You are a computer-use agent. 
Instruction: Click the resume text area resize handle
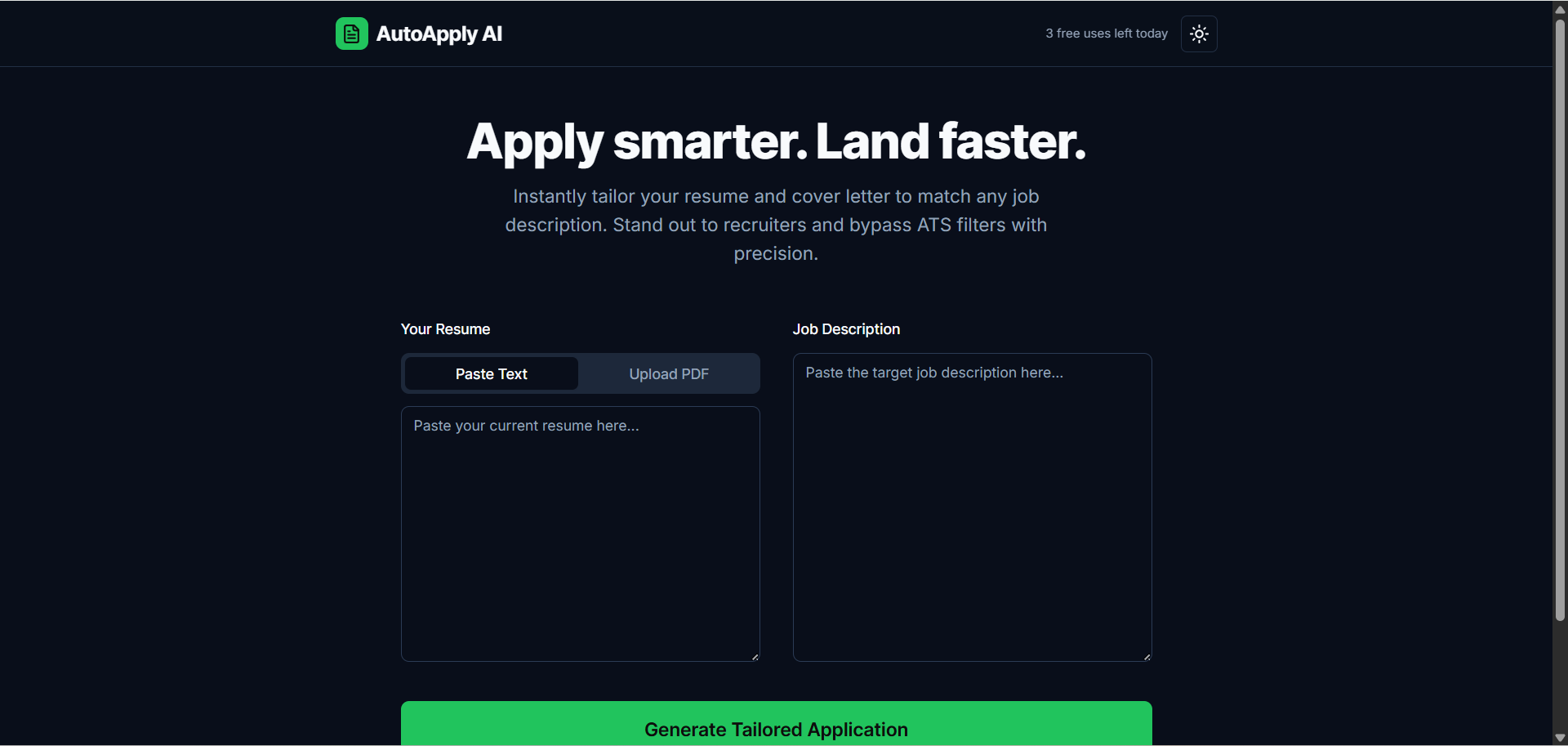[x=755, y=656]
